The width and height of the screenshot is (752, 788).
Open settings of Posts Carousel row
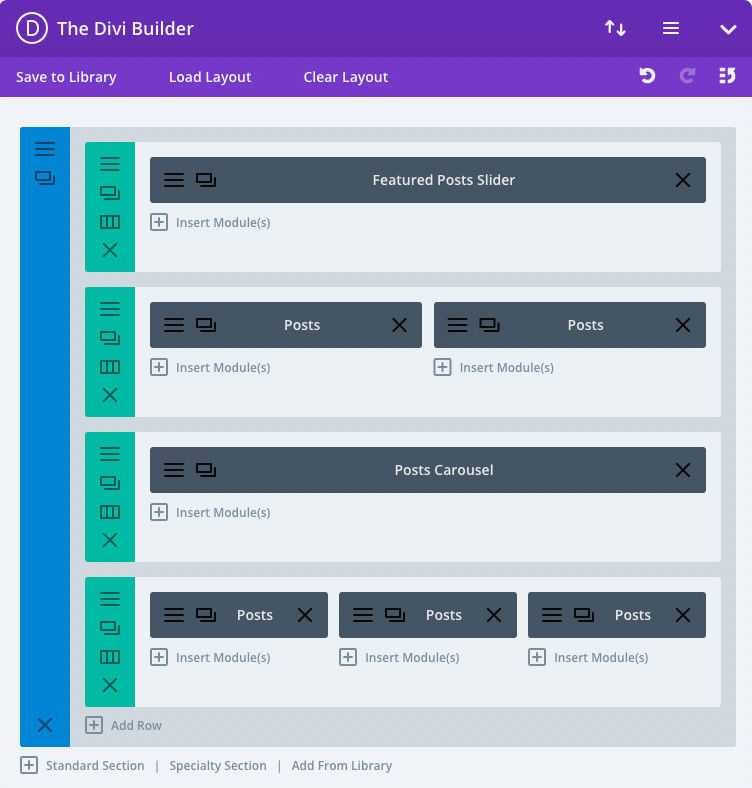(x=110, y=454)
